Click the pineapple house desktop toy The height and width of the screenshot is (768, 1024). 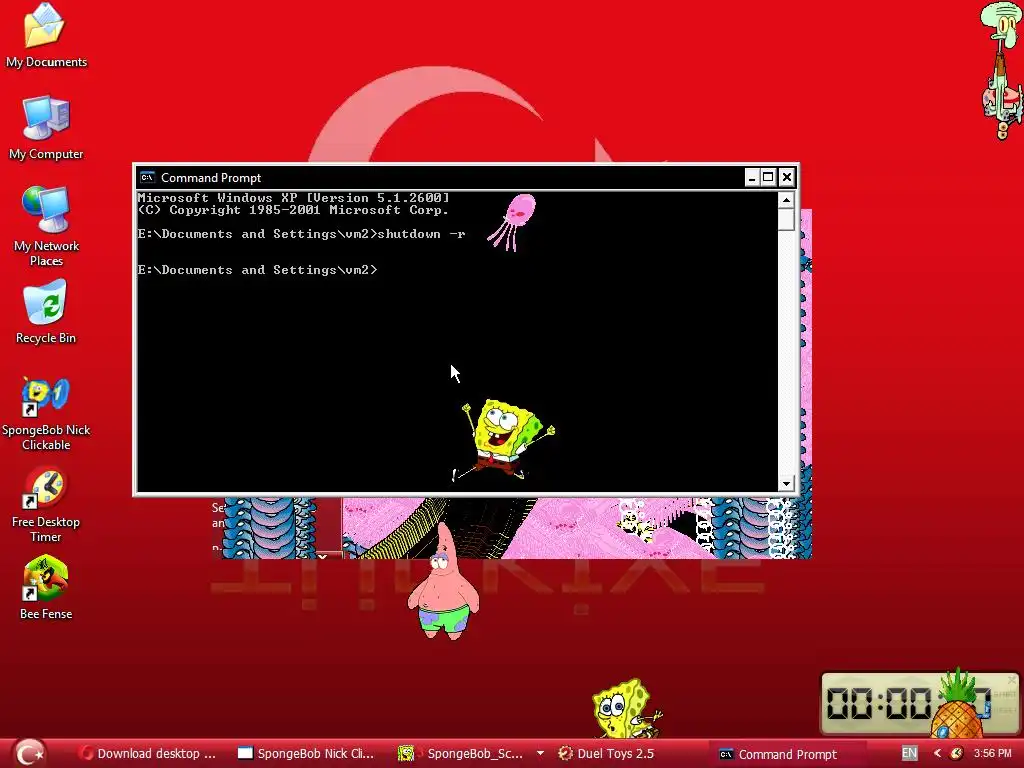[x=958, y=705]
